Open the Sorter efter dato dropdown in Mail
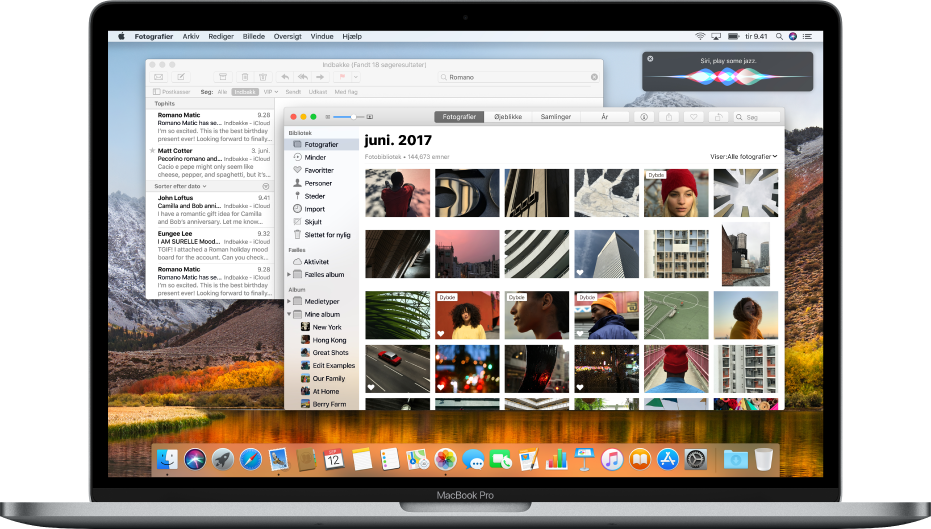The width and height of the screenshot is (931, 529). pyautogui.click(x=180, y=186)
